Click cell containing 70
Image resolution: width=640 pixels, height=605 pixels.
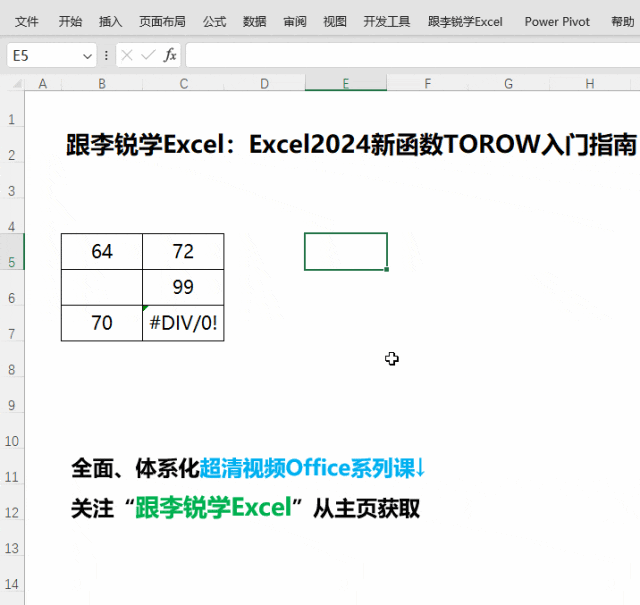[x=102, y=323]
